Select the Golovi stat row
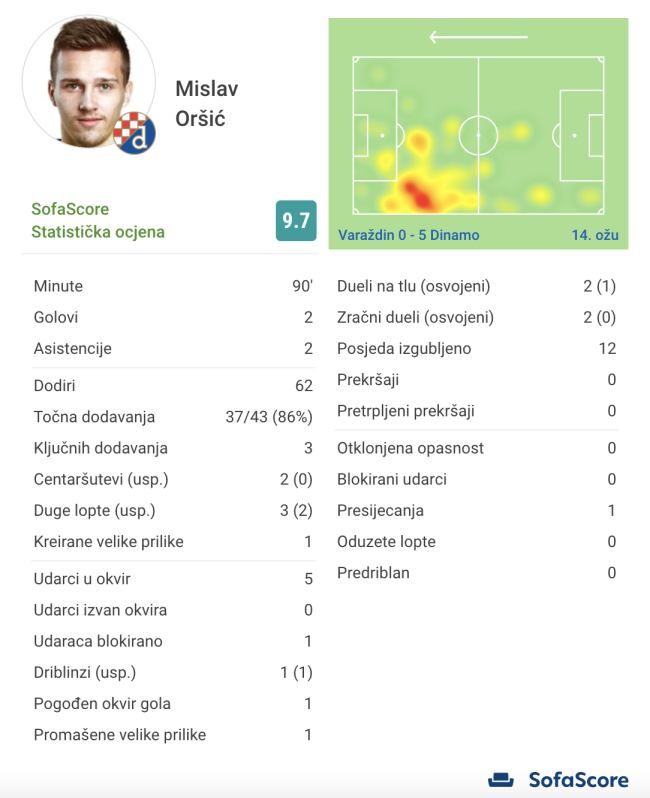The width and height of the screenshot is (650, 798). (173, 317)
